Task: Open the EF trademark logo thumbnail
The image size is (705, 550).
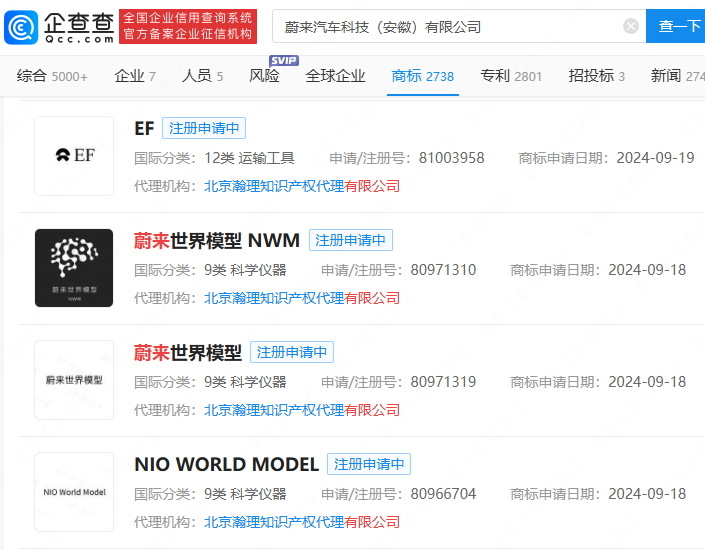Action: coord(74,156)
